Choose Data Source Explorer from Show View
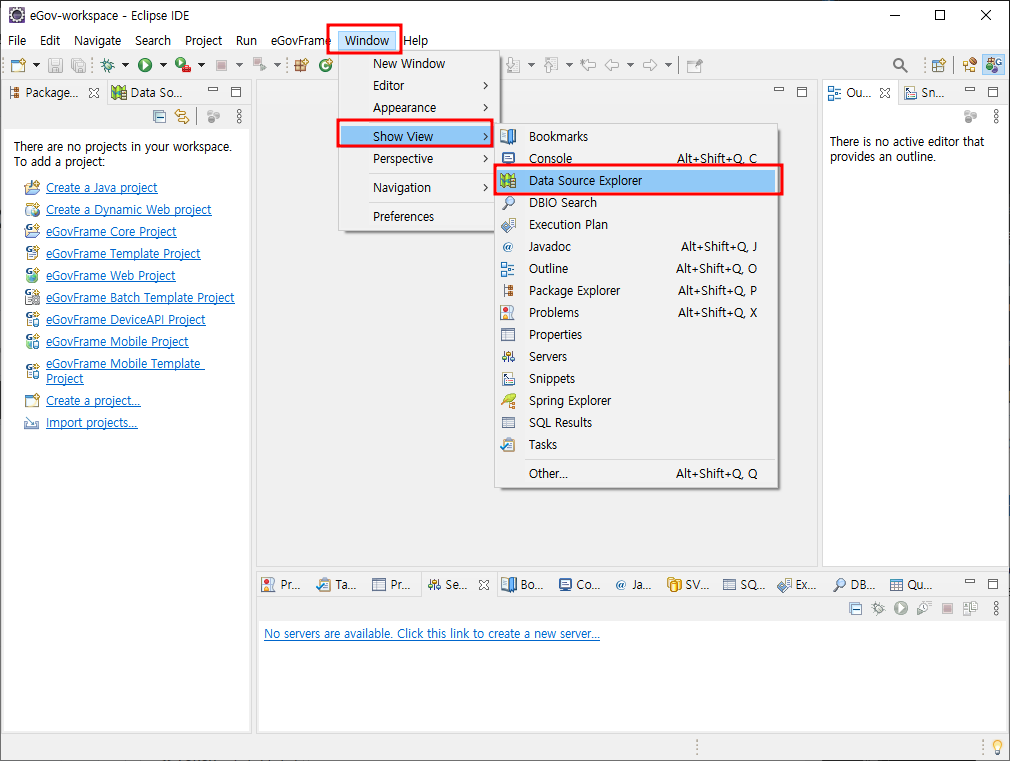Viewport: 1010px width, 761px height. pyautogui.click(x=637, y=180)
